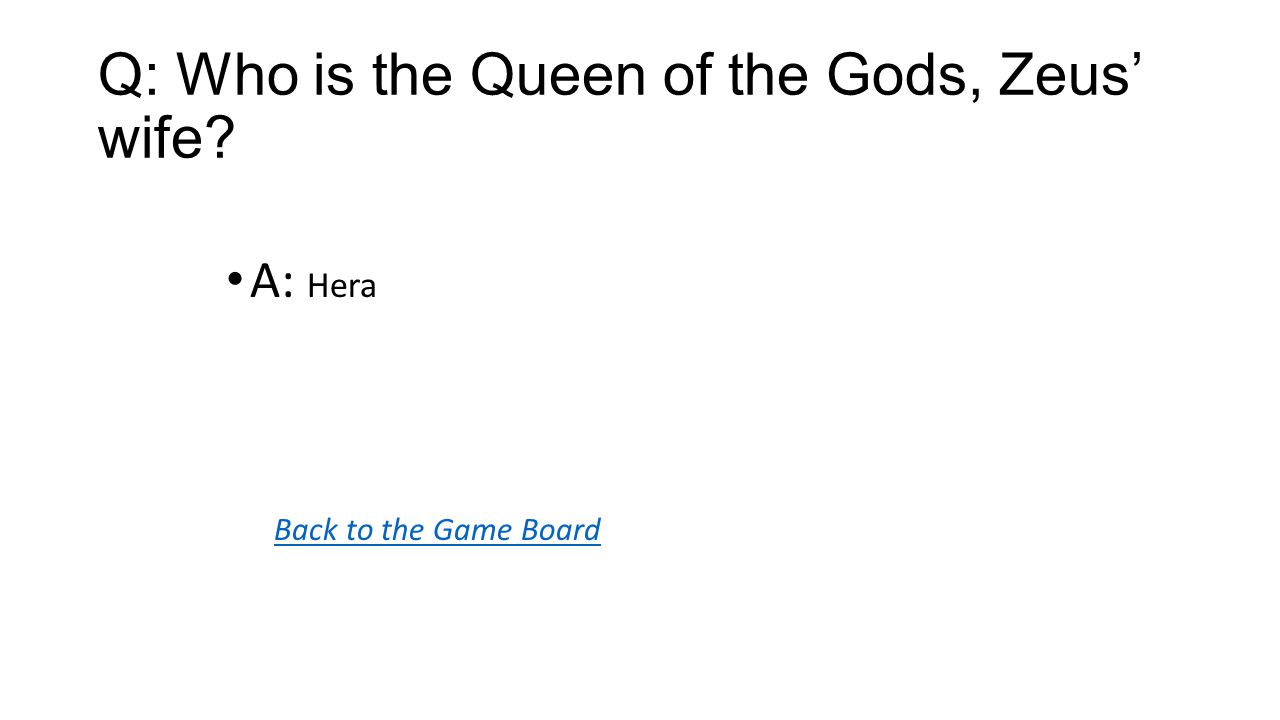Click the word wife? in the title
Viewport: 1280px width, 720px height.
(166, 137)
